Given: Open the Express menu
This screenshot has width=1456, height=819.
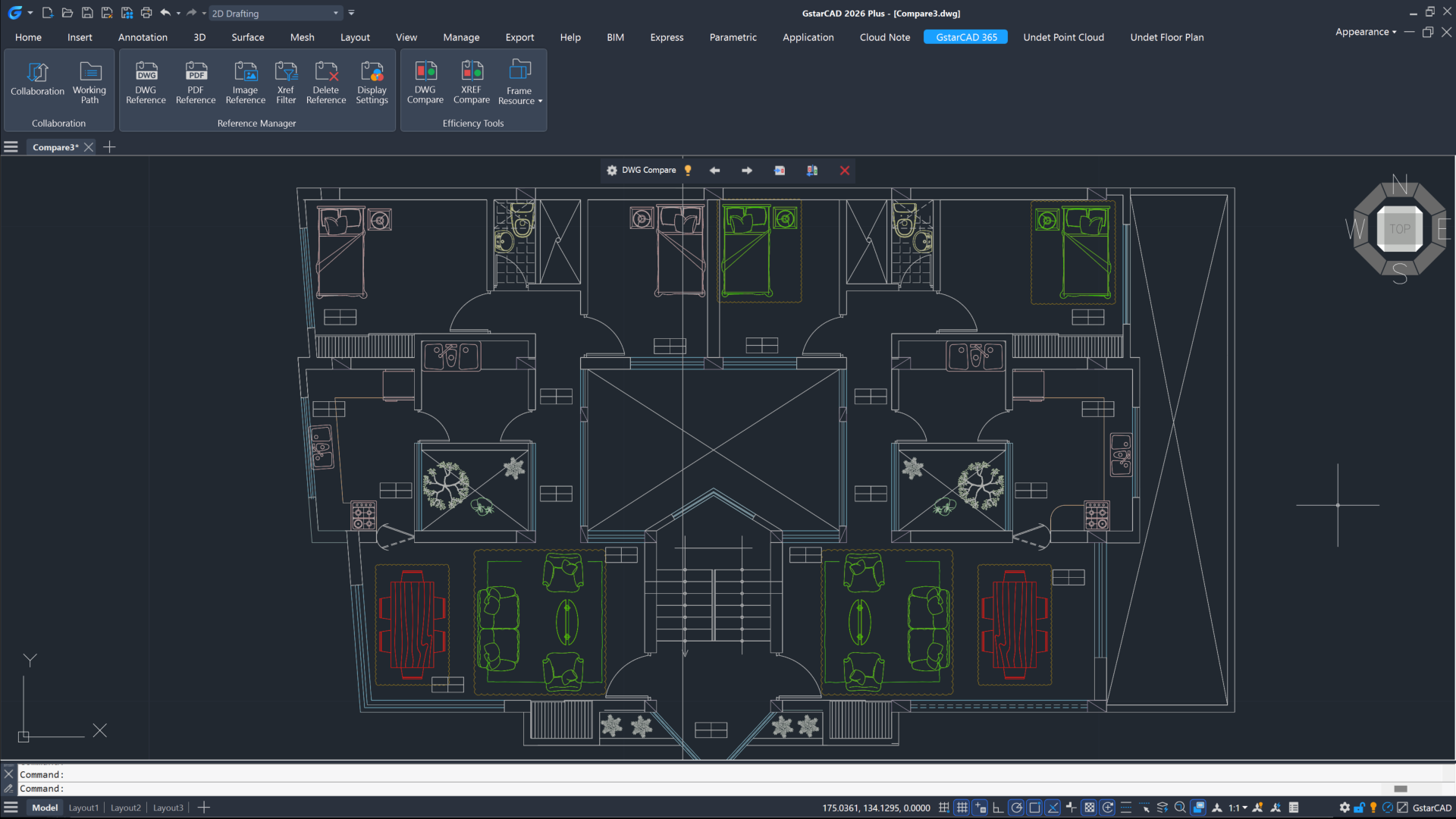Looking at the screenshot, I should (666, 36).
